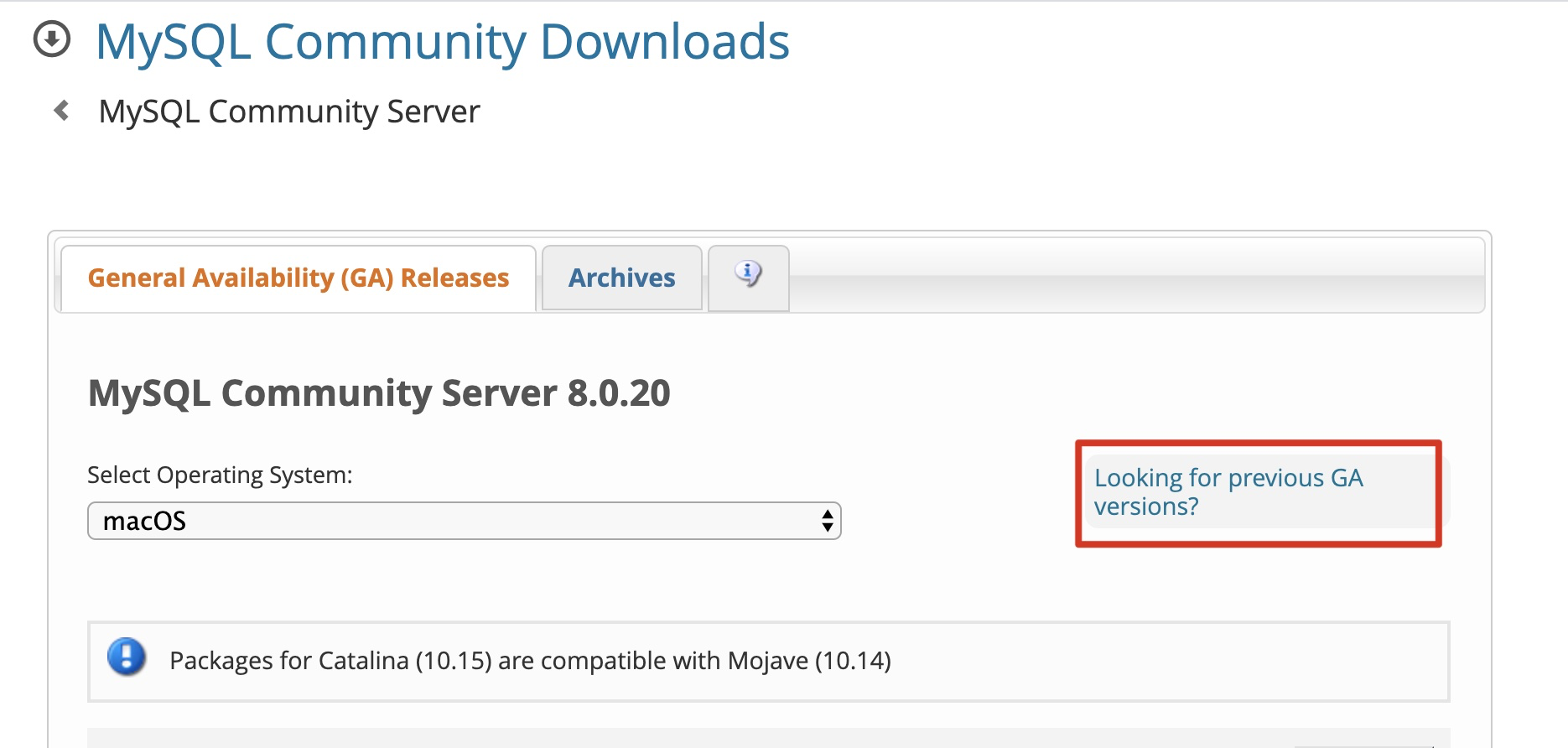Click the MySQL Community Server breadcrumb text
The image size is (1568, 748).
[x=289, y=112]
